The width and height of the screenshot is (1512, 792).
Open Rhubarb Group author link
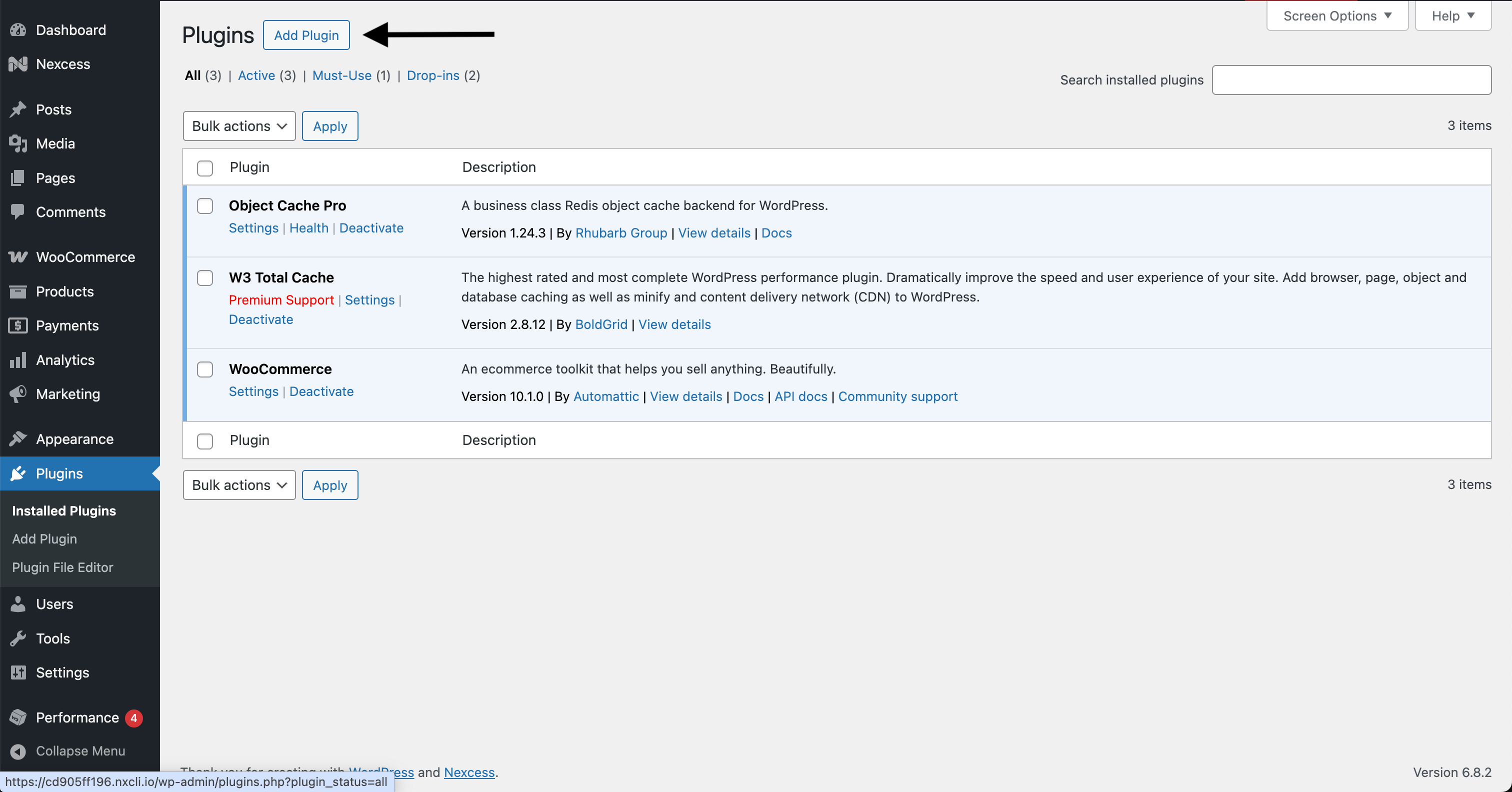coord(621,233)
